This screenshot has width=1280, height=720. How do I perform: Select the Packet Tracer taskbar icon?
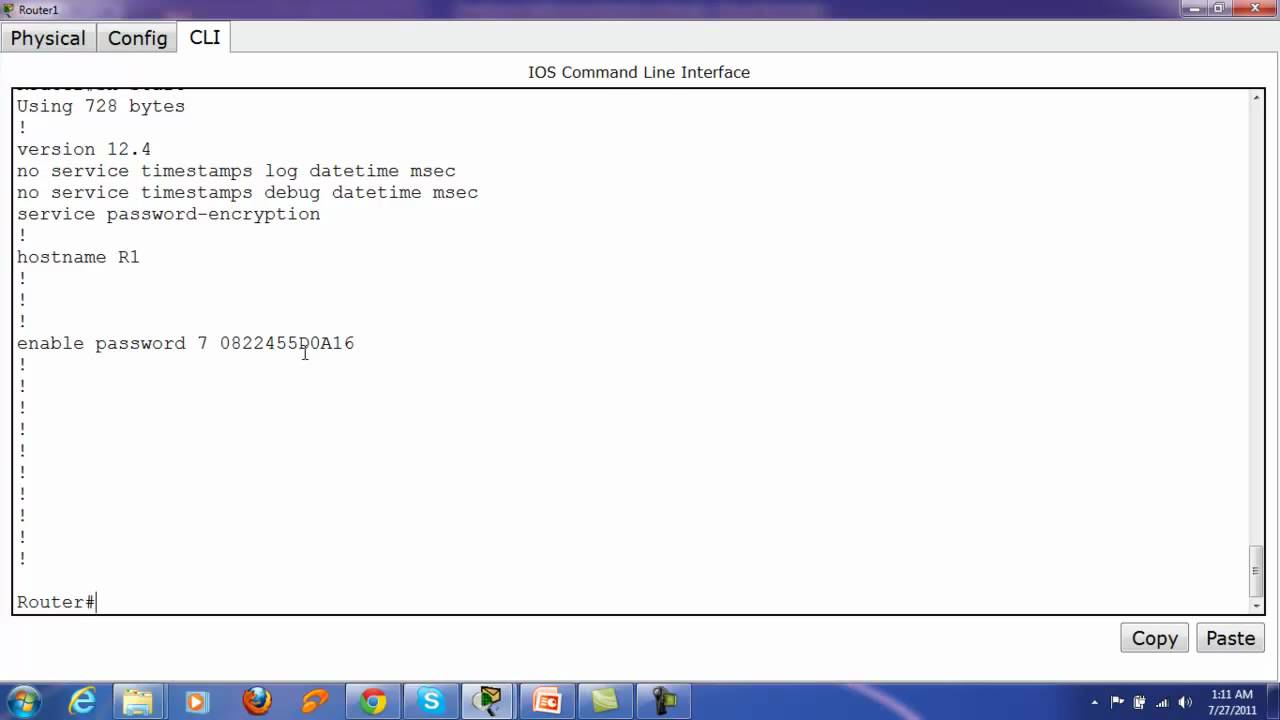(488, 701)
